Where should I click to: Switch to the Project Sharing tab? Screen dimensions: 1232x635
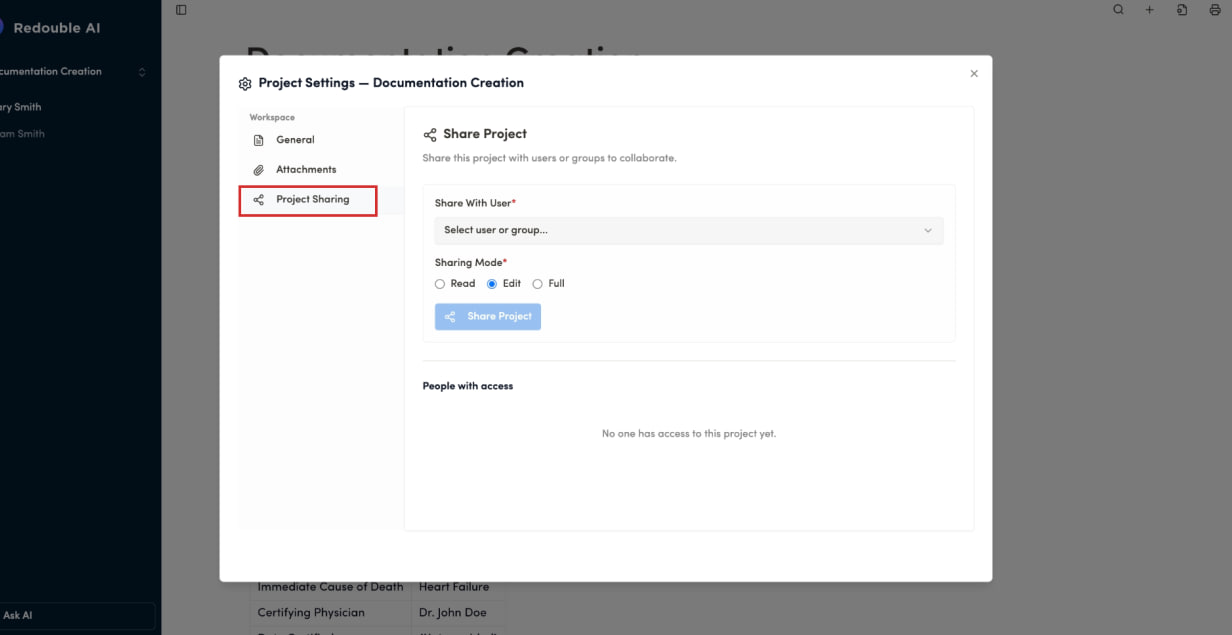312,200
